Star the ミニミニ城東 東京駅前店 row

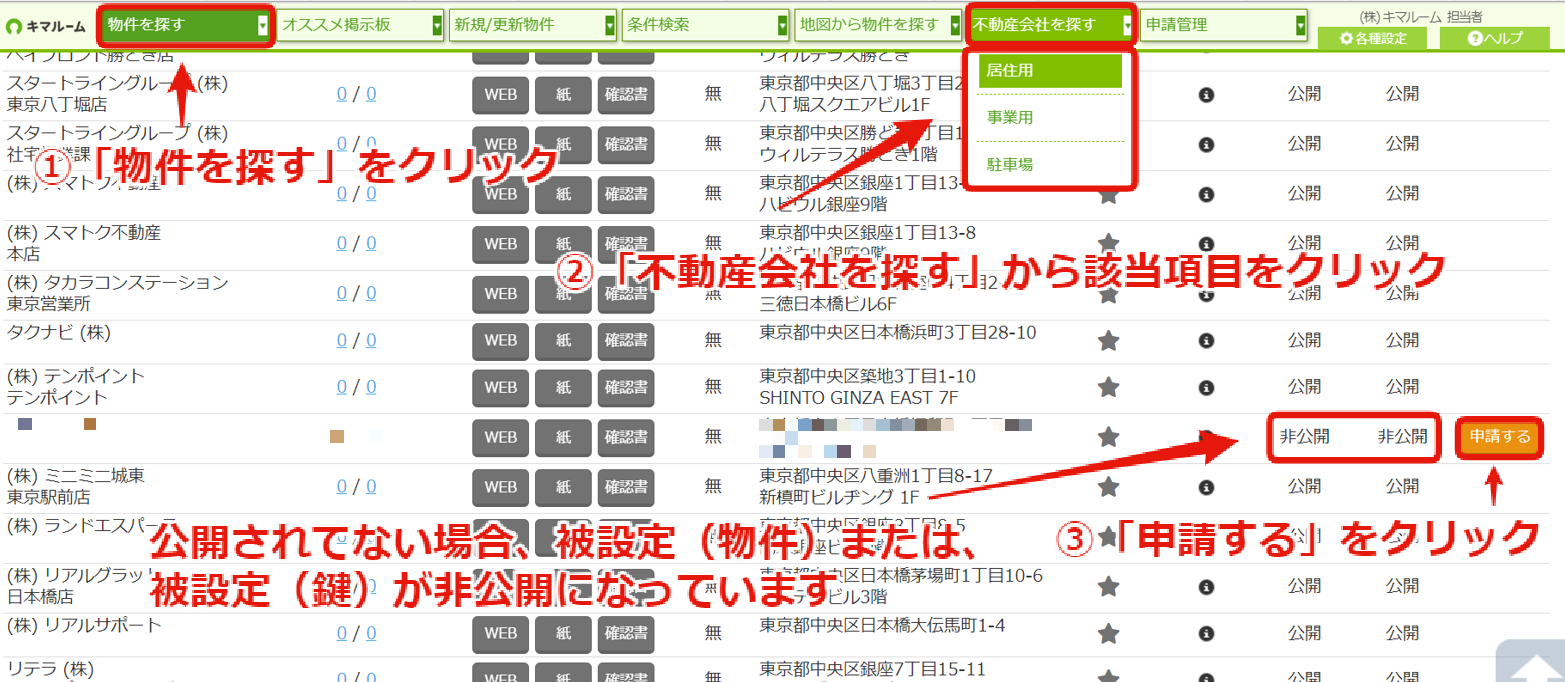pyautogui.click(x=1108, y=486)
